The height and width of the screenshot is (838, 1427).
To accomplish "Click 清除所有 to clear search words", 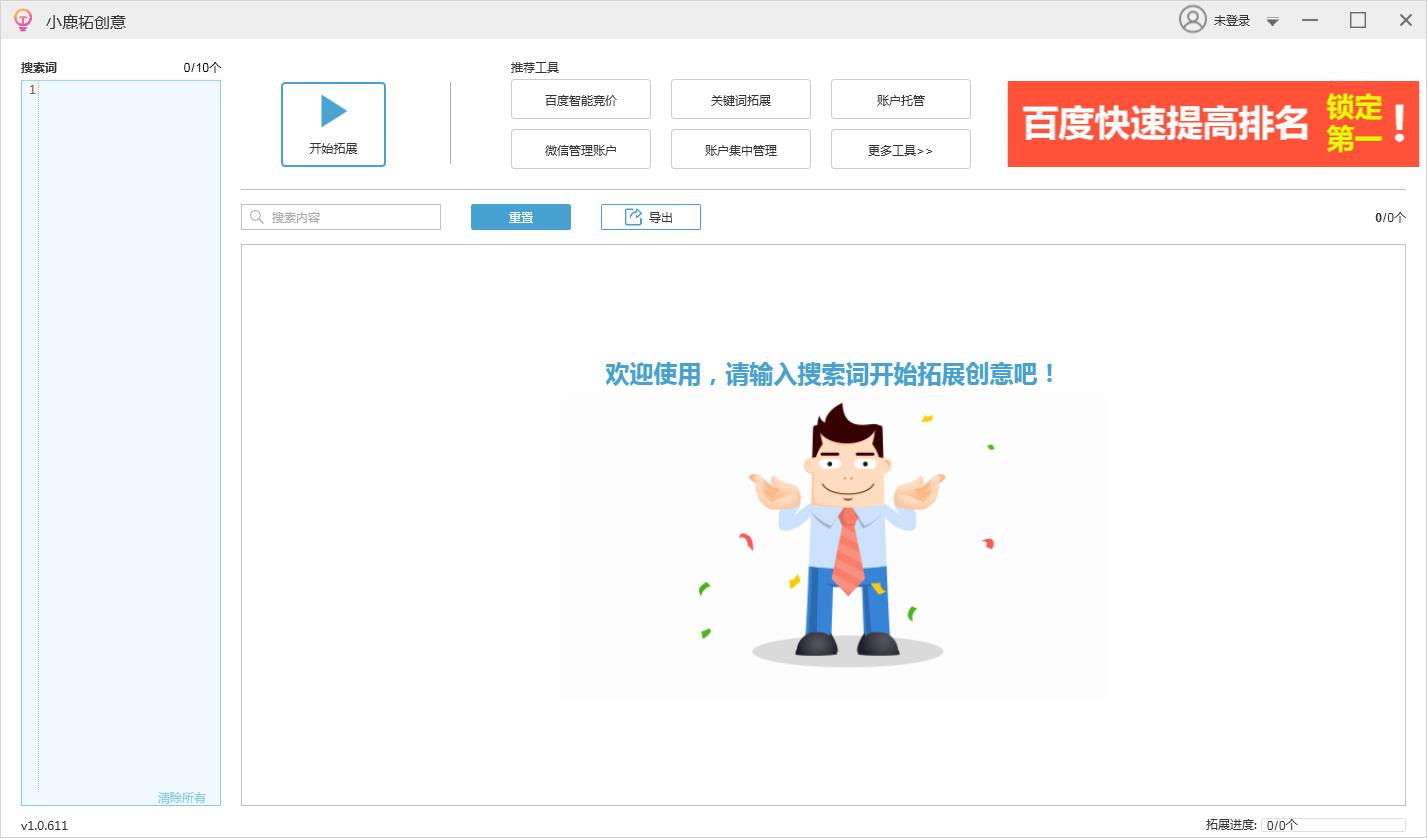I will pos(181,797).
